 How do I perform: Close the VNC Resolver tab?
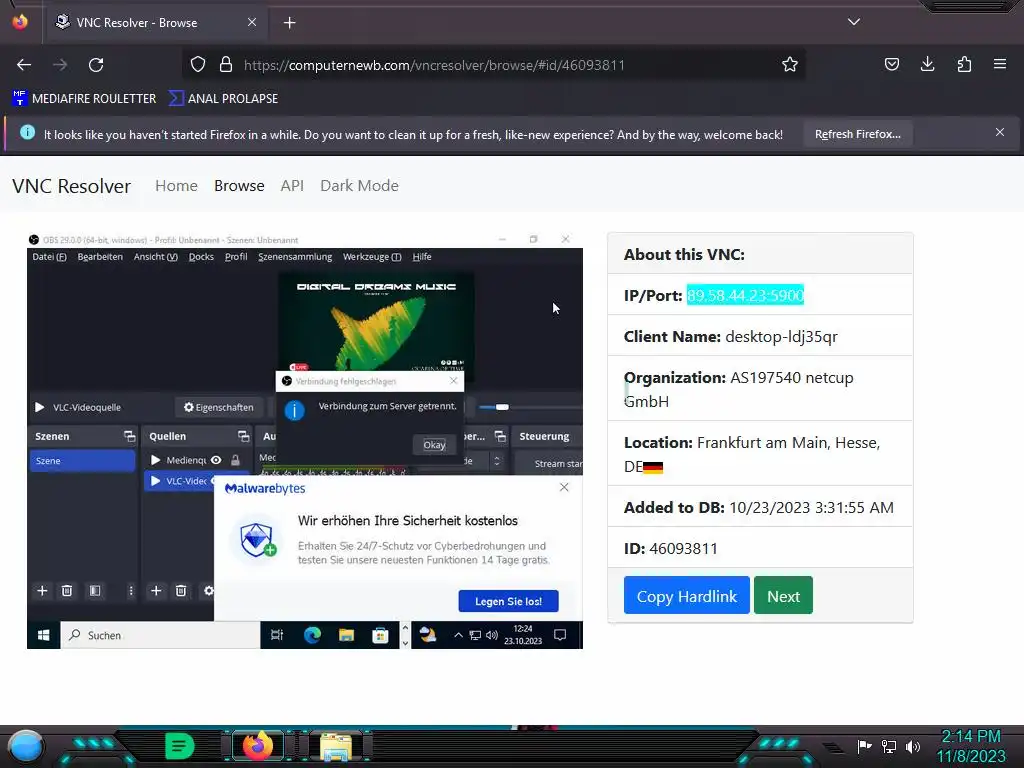click(x=251, y=22)
